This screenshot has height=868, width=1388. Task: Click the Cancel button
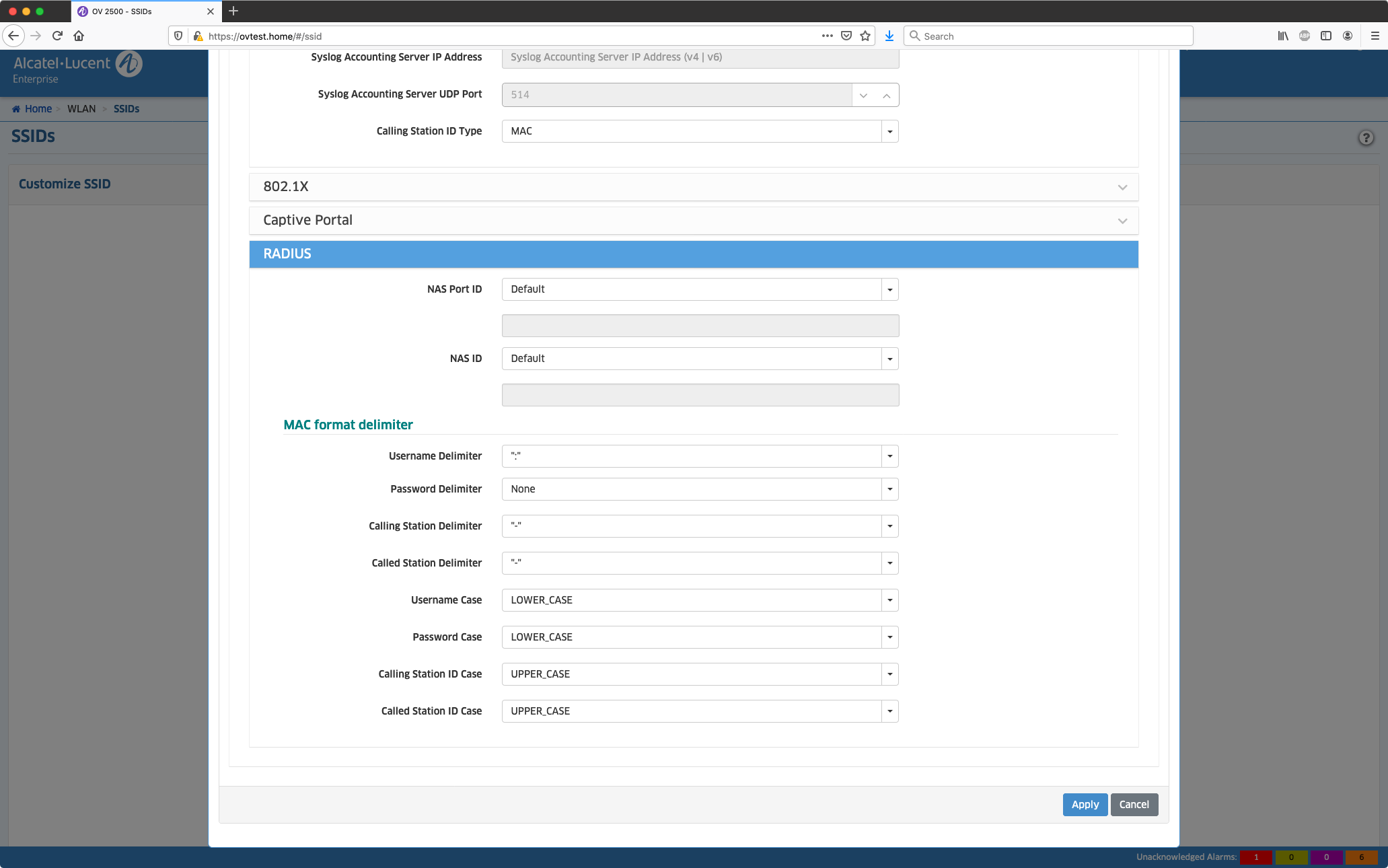tap(1134, 805)
